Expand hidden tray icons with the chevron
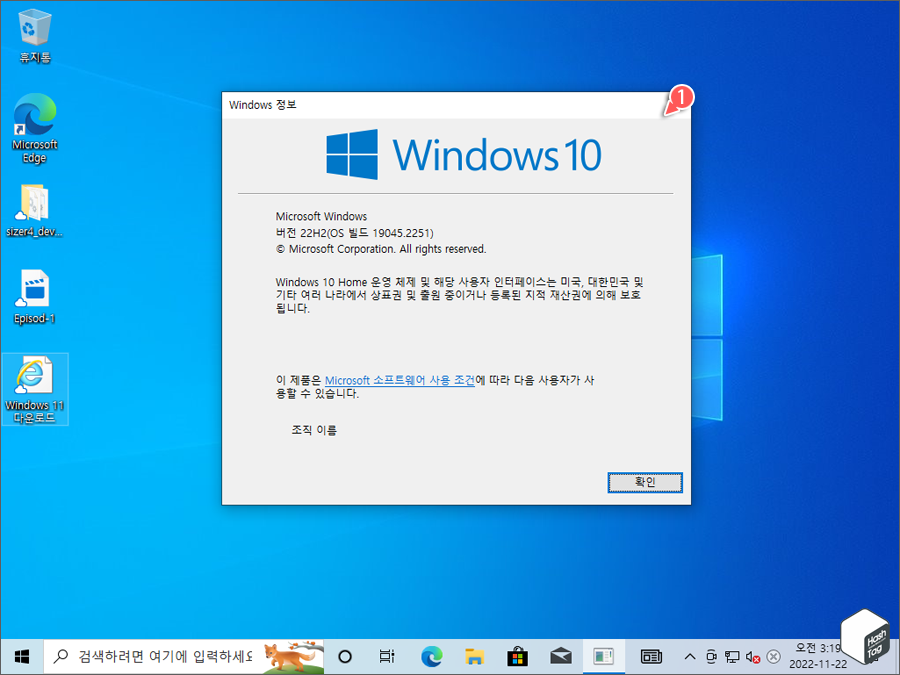Screen dimensions: 900x675 point(690,657)
